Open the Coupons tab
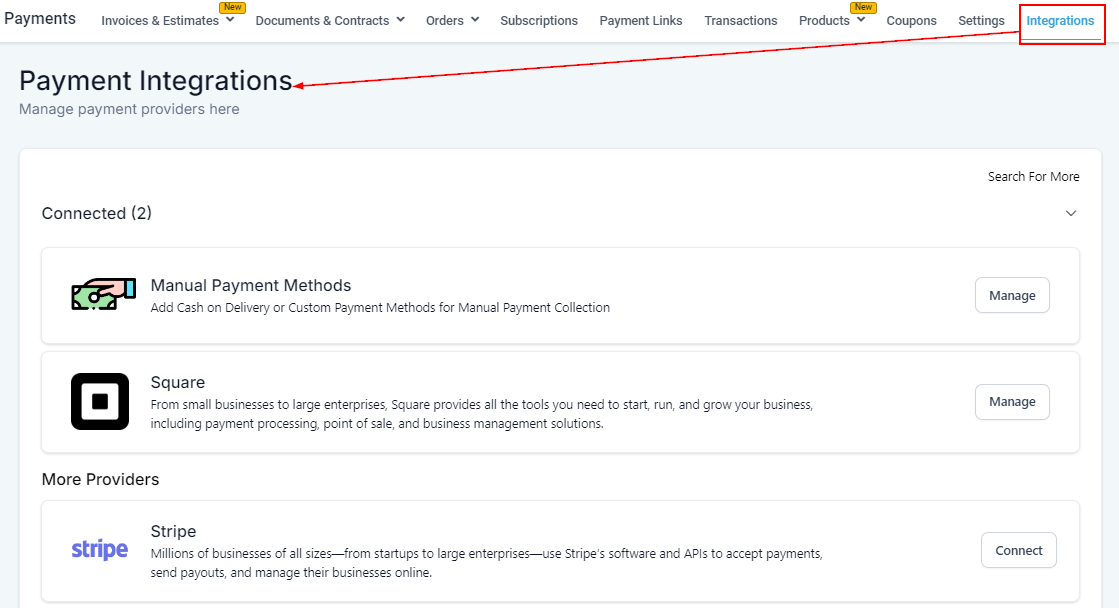Image resolution: width=1119 pixels, height=608 pixels. [x=911, y=21]
